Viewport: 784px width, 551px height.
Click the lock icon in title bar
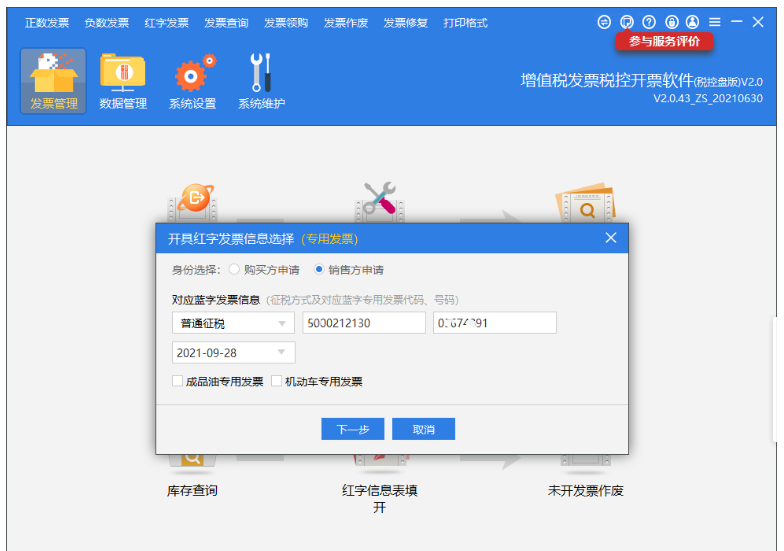[x=672, y=22]
